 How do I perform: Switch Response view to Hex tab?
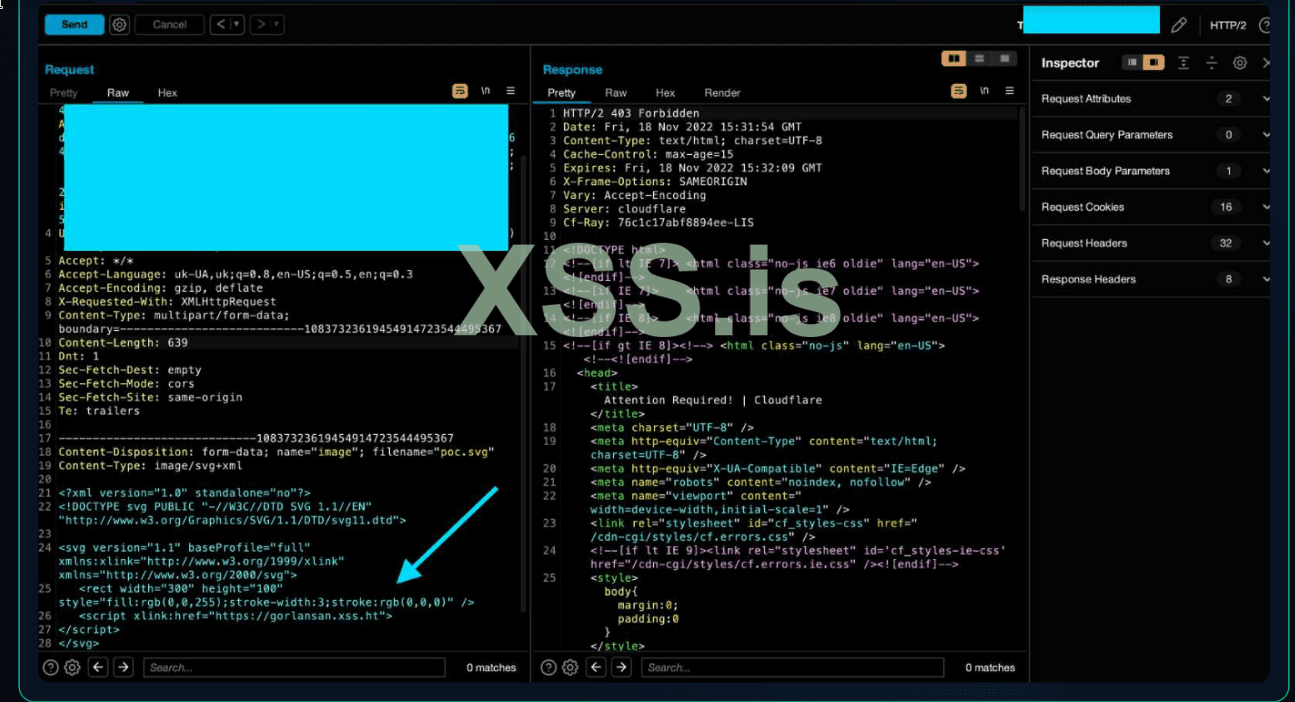[665, 92]
